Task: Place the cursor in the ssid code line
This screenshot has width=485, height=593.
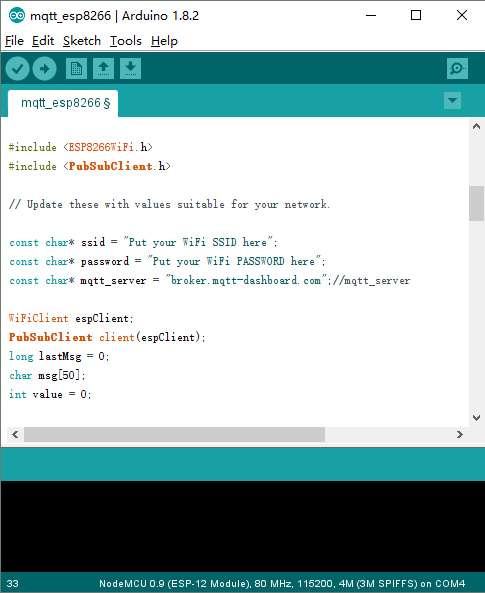Action: click(x=143, y=242)
